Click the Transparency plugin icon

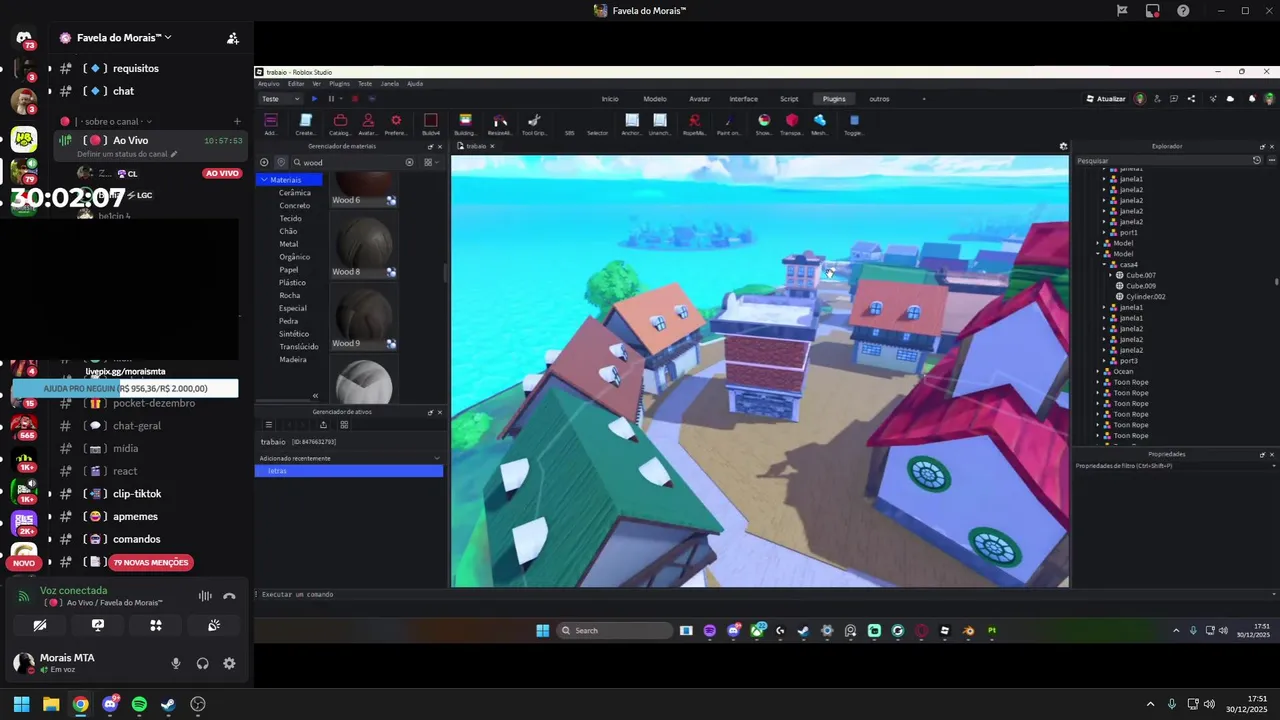pyautogui.click(x=792, y=123)
